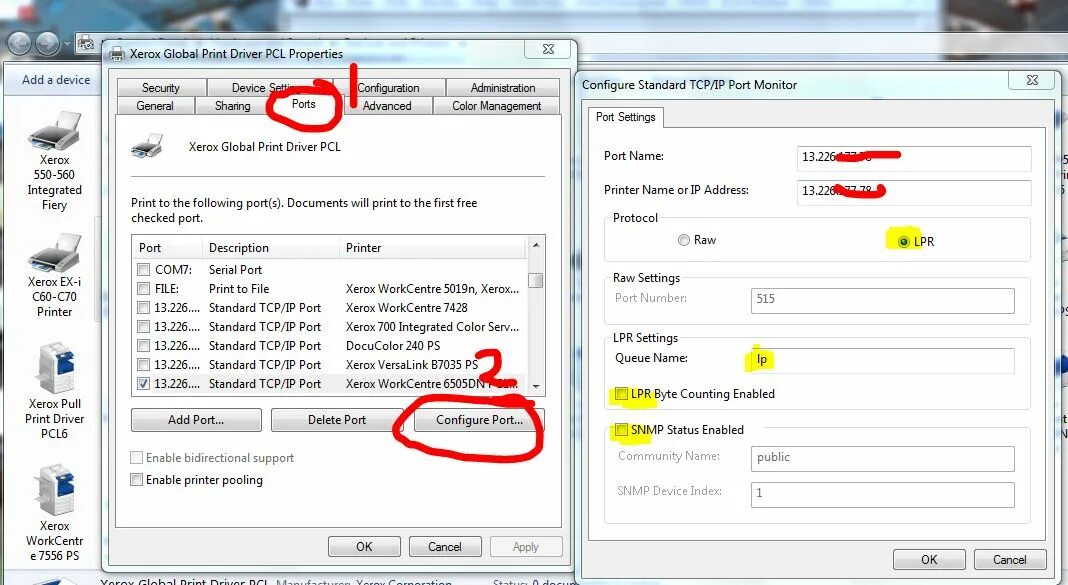
Task: Click the Add Port button
Action: [196, 420]
